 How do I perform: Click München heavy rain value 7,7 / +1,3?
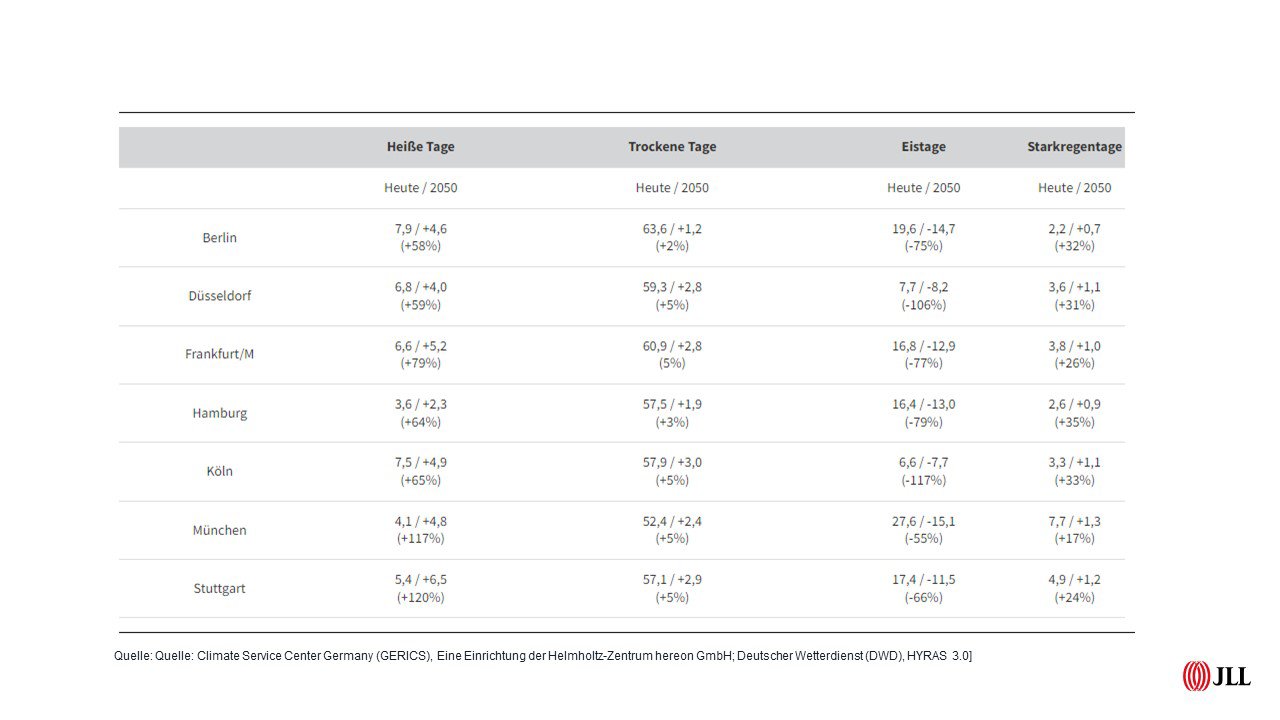pos(1075,521)
